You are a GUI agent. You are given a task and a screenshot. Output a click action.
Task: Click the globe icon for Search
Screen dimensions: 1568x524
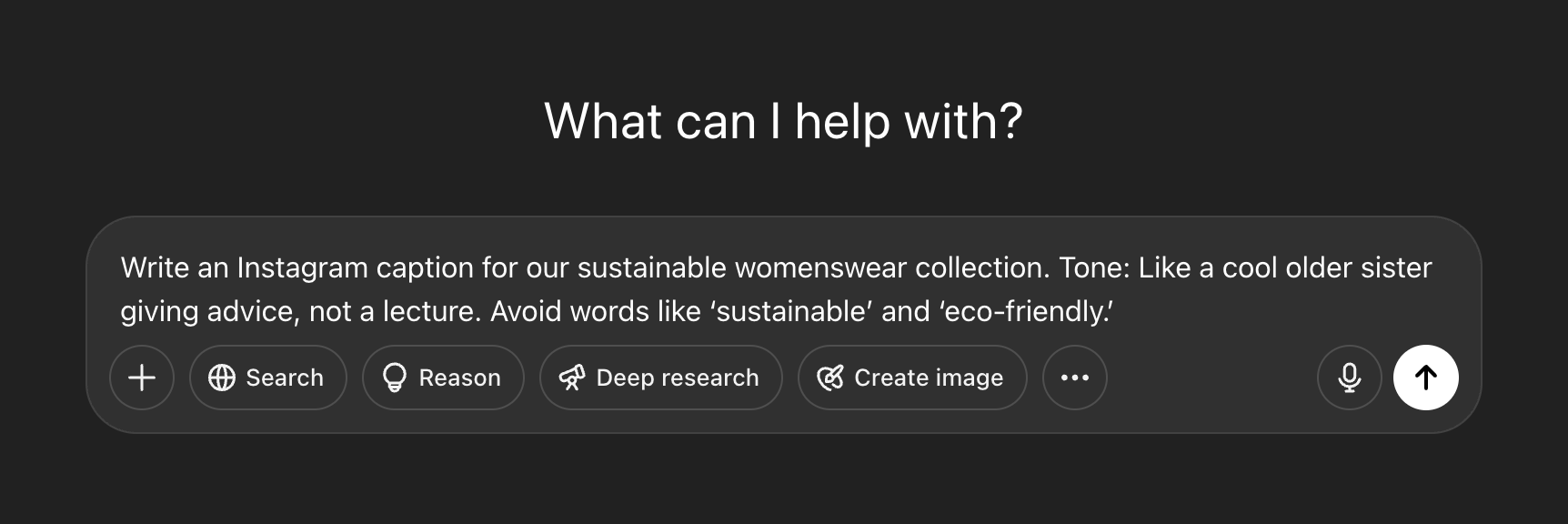222,378
